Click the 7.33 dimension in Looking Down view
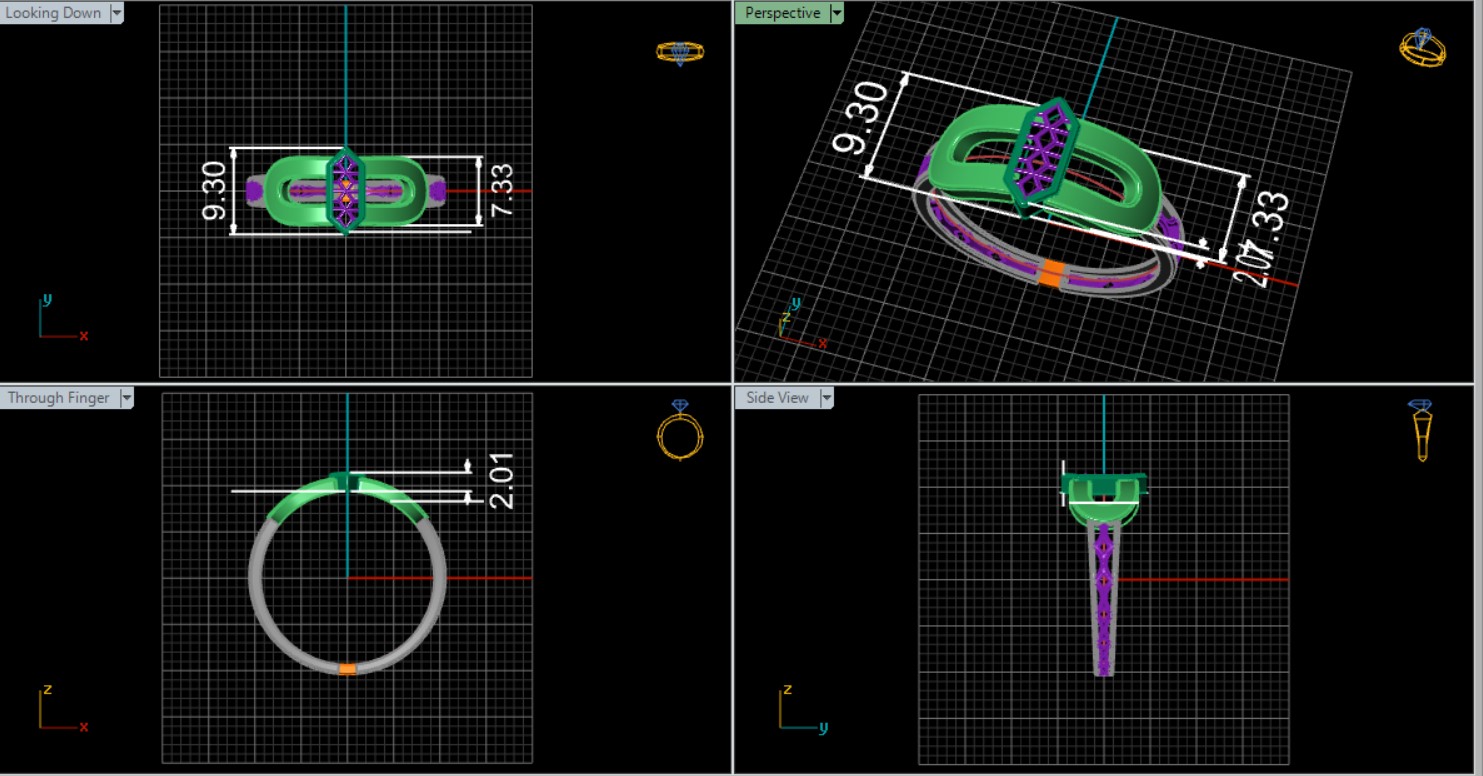The width and height of the screenshot is (1483, 776). coord(502,190)
